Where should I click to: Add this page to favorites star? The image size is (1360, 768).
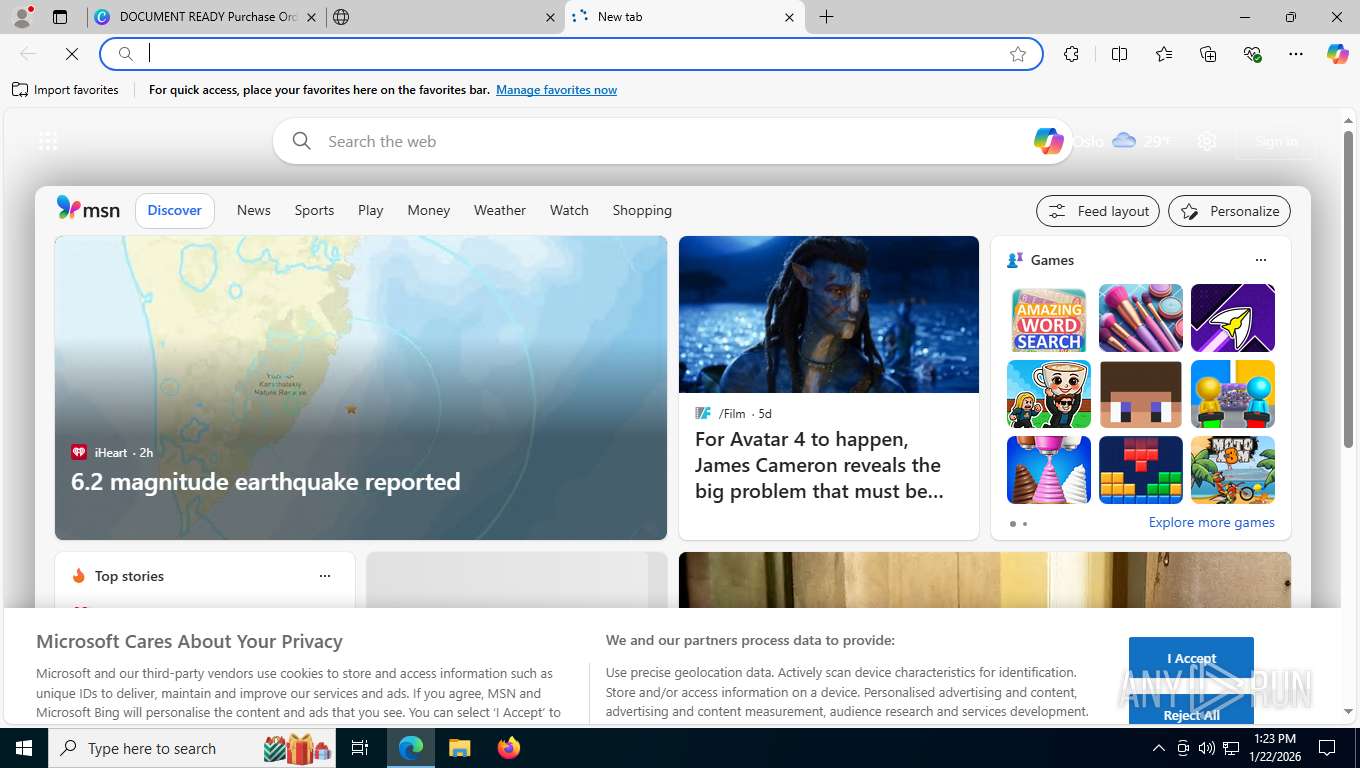1018,54
